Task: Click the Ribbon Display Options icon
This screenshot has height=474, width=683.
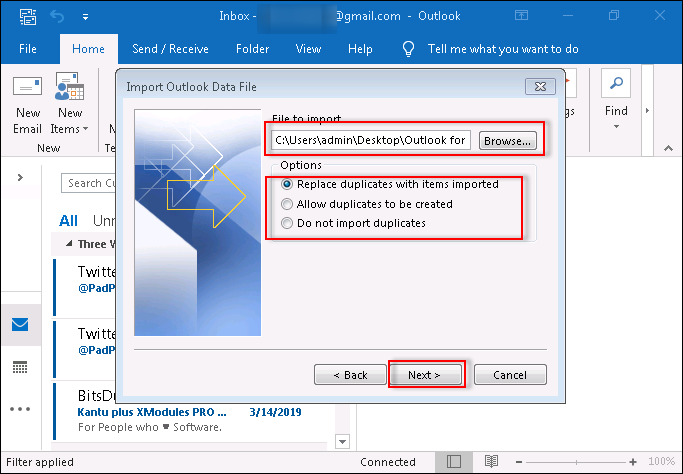Action: 521,16
